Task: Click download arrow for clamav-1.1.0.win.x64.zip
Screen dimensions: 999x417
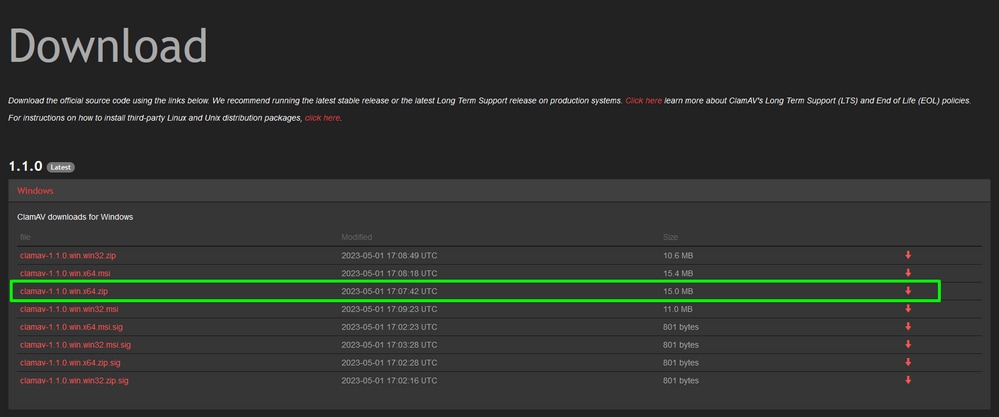Action: coord(908,291)
